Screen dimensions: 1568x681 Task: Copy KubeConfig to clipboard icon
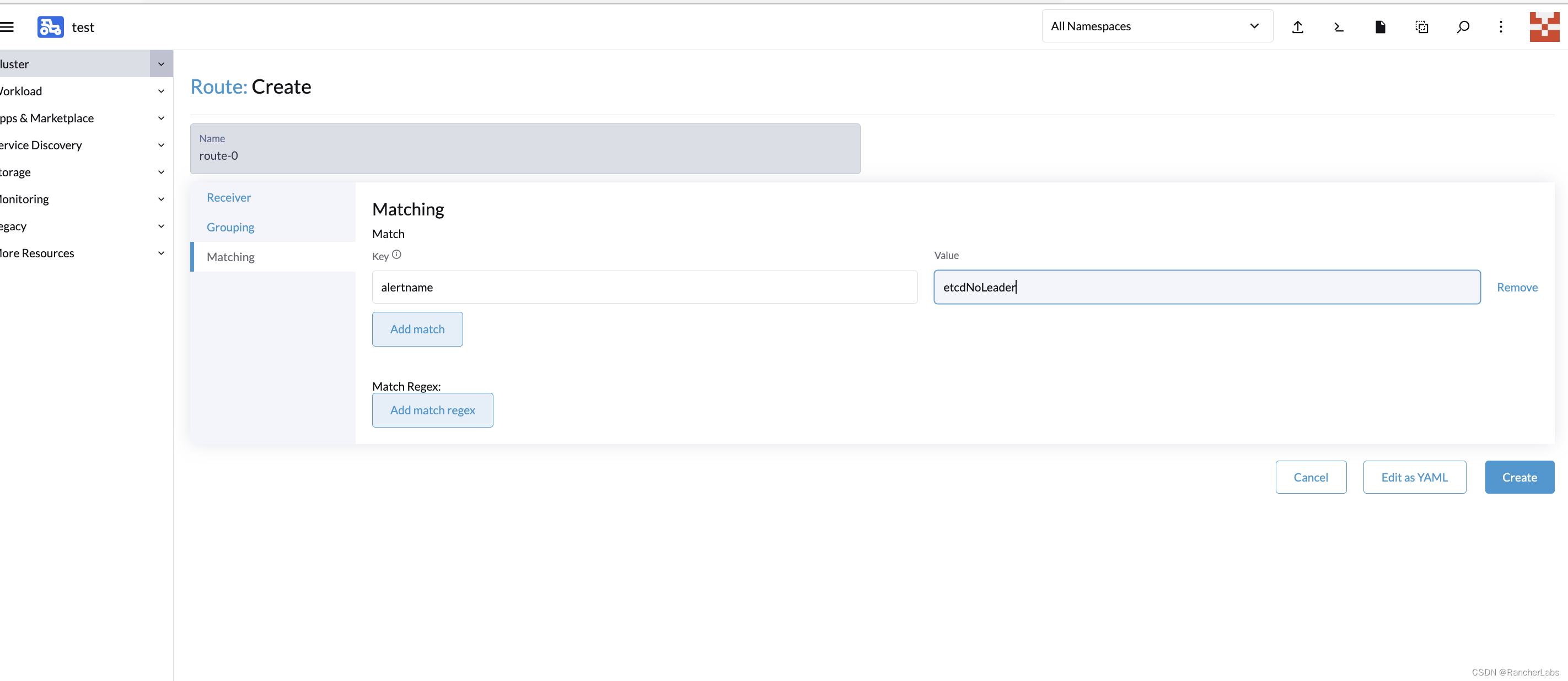tap(1421, 27)
